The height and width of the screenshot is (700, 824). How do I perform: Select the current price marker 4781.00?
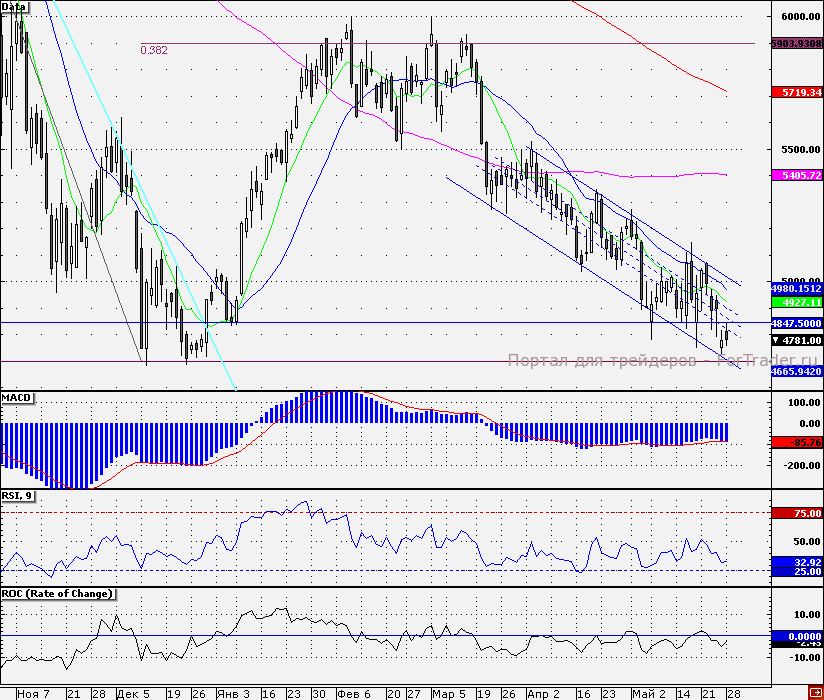(796, 340)
